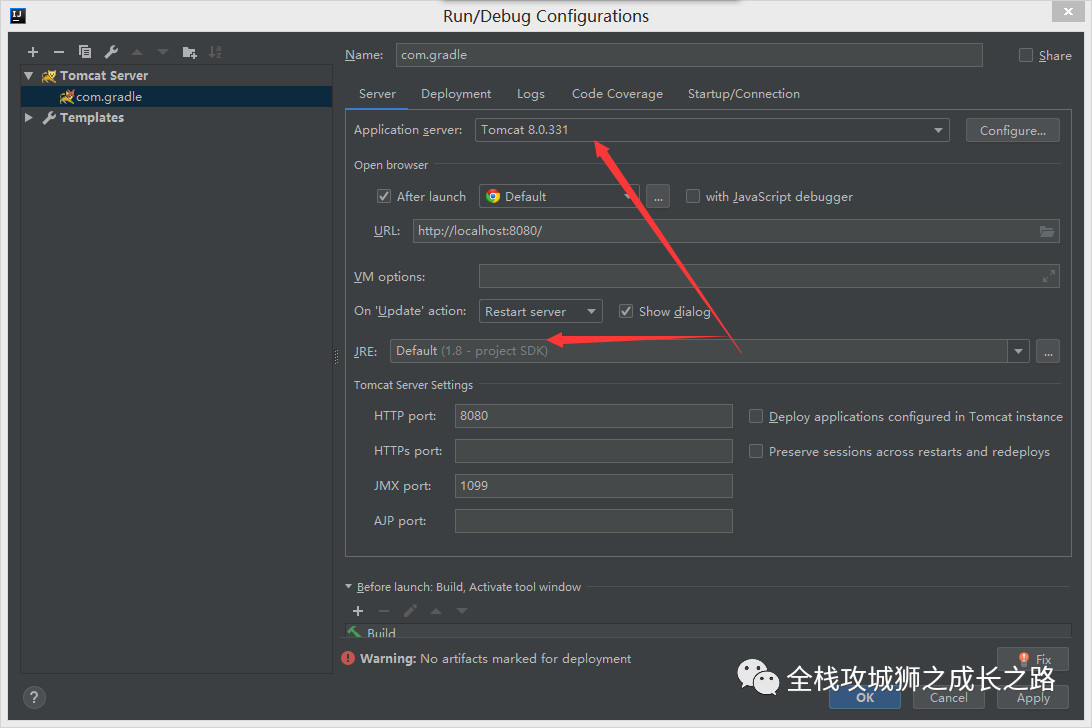The height and width of the screenshot is (728, 1092).
Task: Check Deploy applications configured in Tomcat instance
Action: pos(756,417)
